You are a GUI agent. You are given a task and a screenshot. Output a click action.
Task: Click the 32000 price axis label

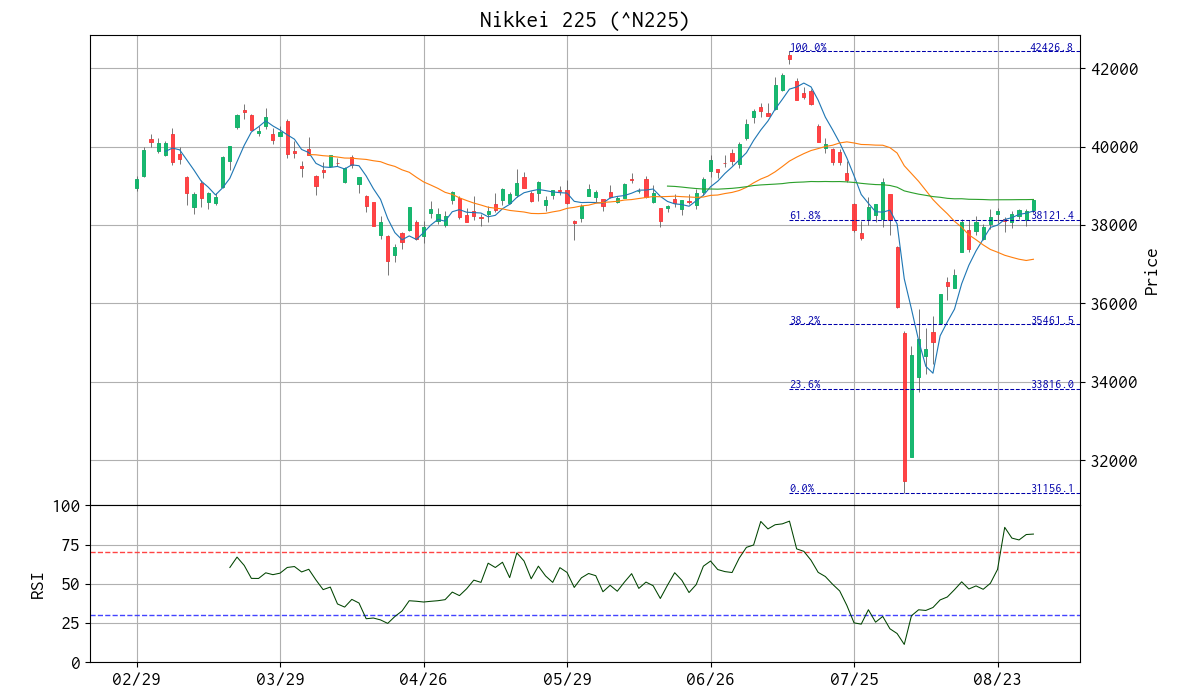coord(1113,461)
